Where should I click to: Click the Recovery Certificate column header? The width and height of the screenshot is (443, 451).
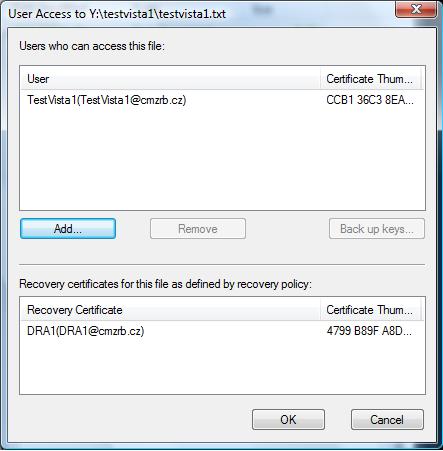(x=170, y=310)
